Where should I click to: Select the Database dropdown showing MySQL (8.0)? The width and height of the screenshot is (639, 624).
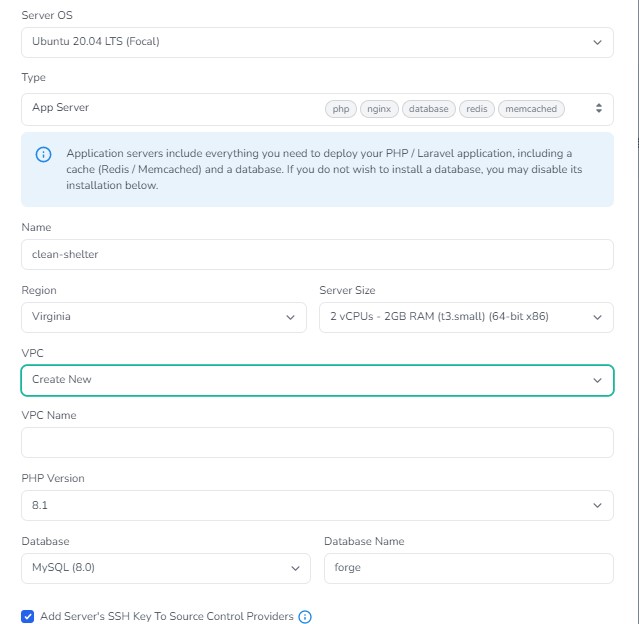click(x=165, y=568)
